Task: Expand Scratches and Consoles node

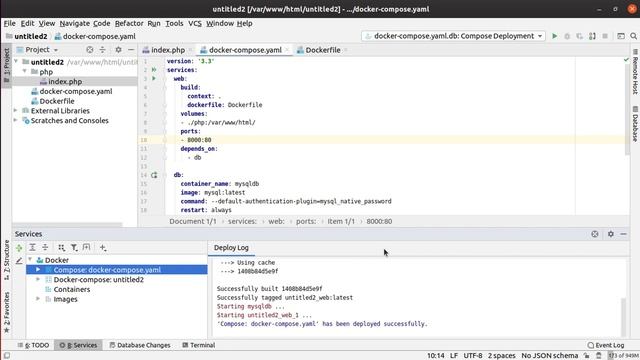Action: pos(16,120)
